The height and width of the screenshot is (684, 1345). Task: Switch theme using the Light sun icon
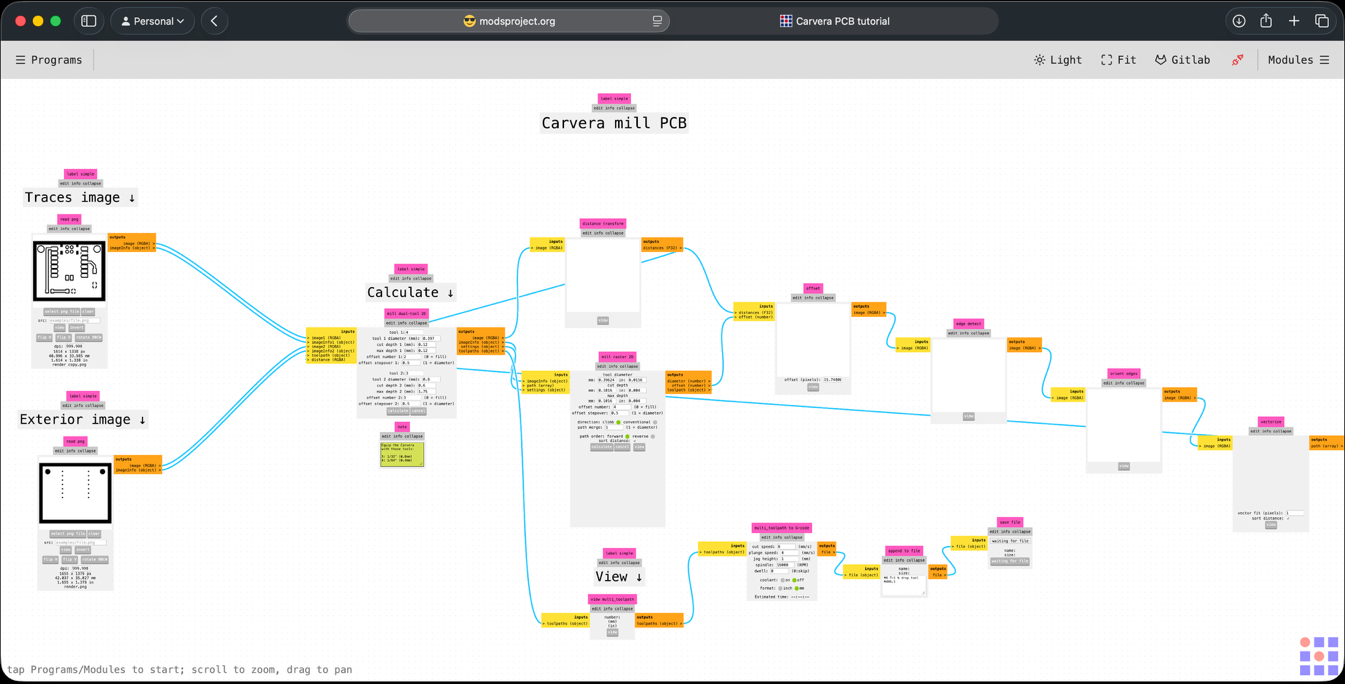pos(1040,60)
